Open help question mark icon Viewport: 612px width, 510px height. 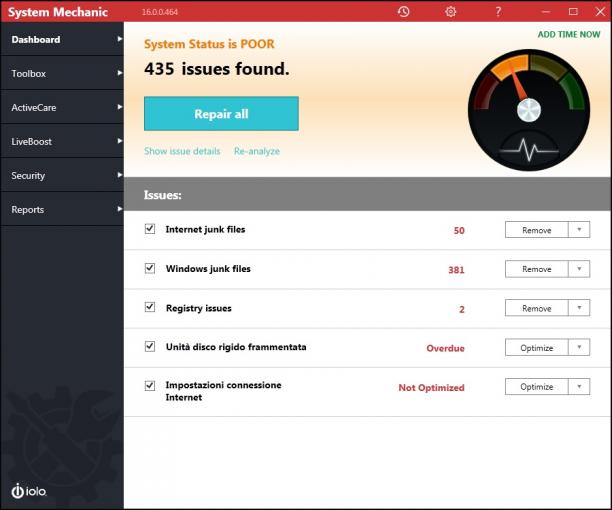pos(498,12)
